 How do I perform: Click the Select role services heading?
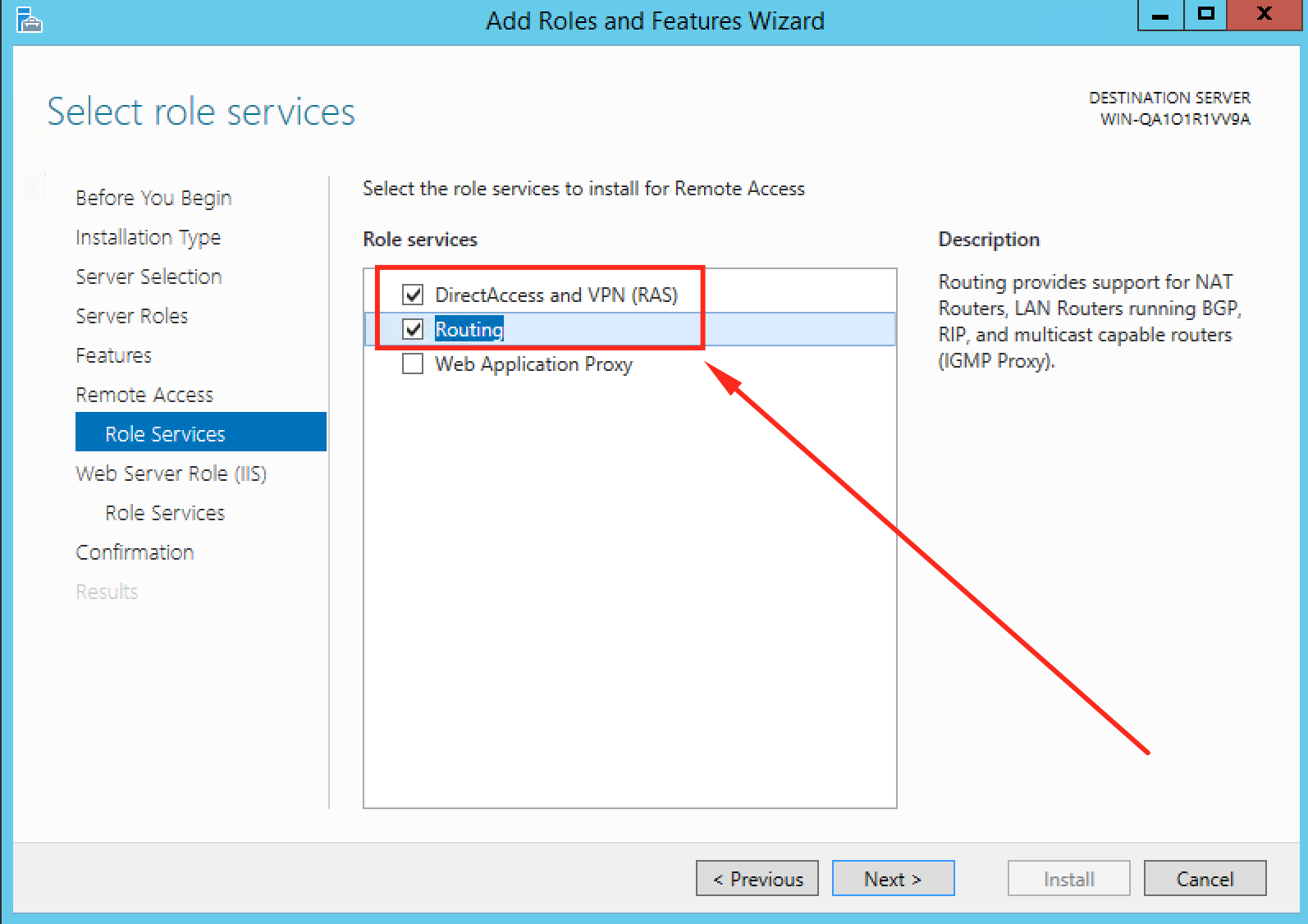[201, 112]
